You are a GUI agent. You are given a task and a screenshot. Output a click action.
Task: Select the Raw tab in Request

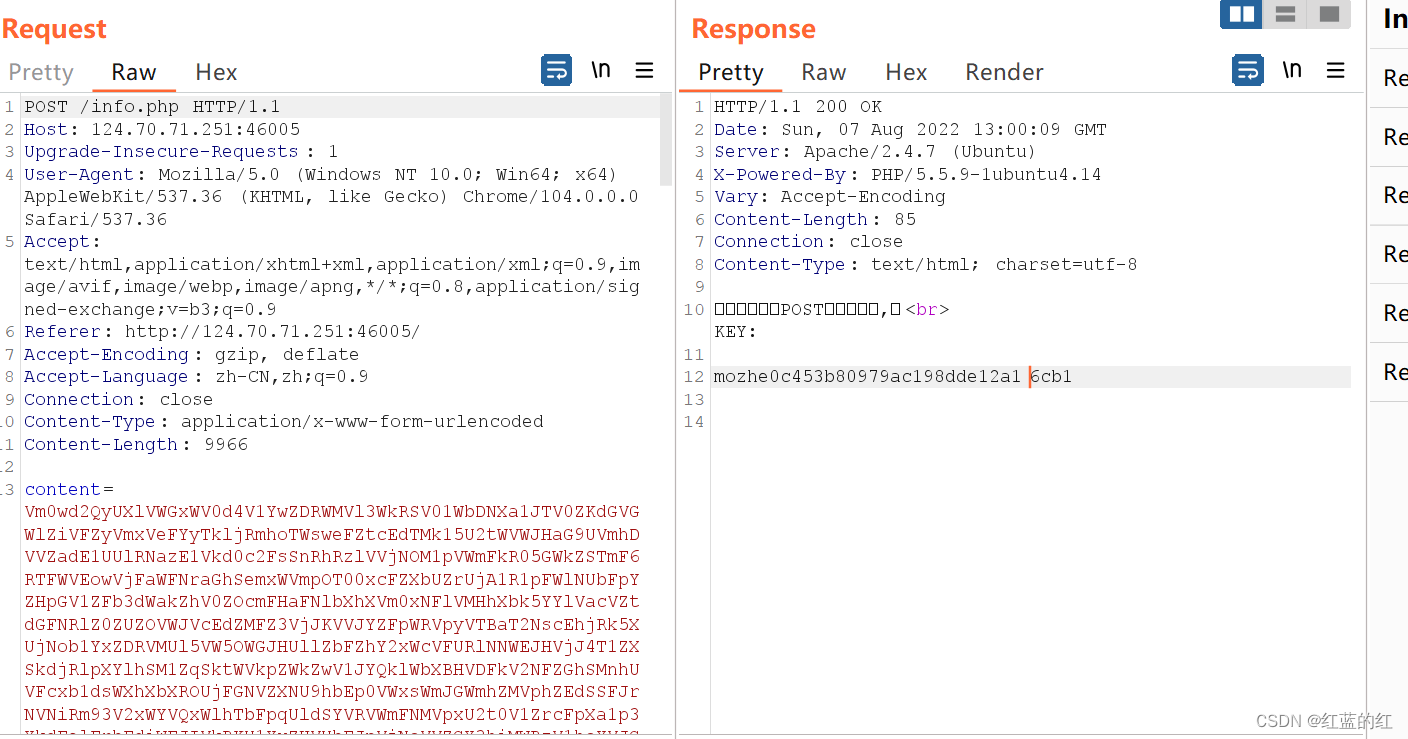coord(134,72)
